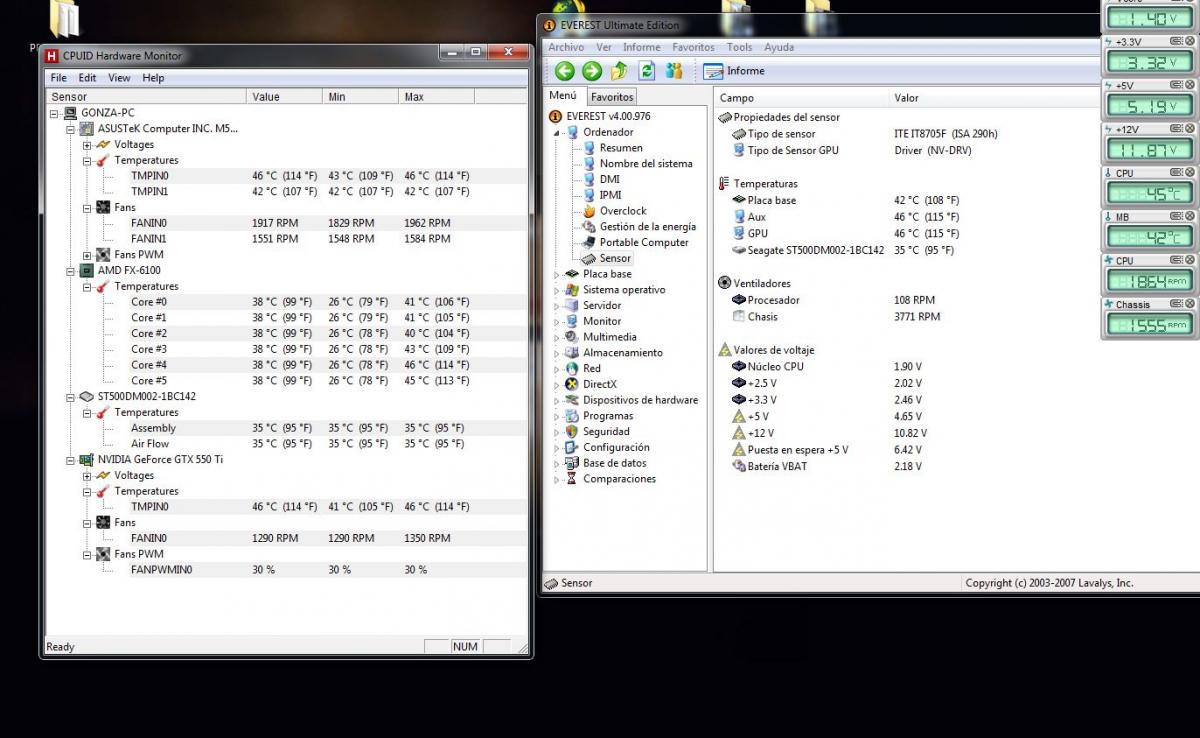Collapse the Ordenador tree node
This screenshot has height=738, width=1200.
click(x=558, y=132)
